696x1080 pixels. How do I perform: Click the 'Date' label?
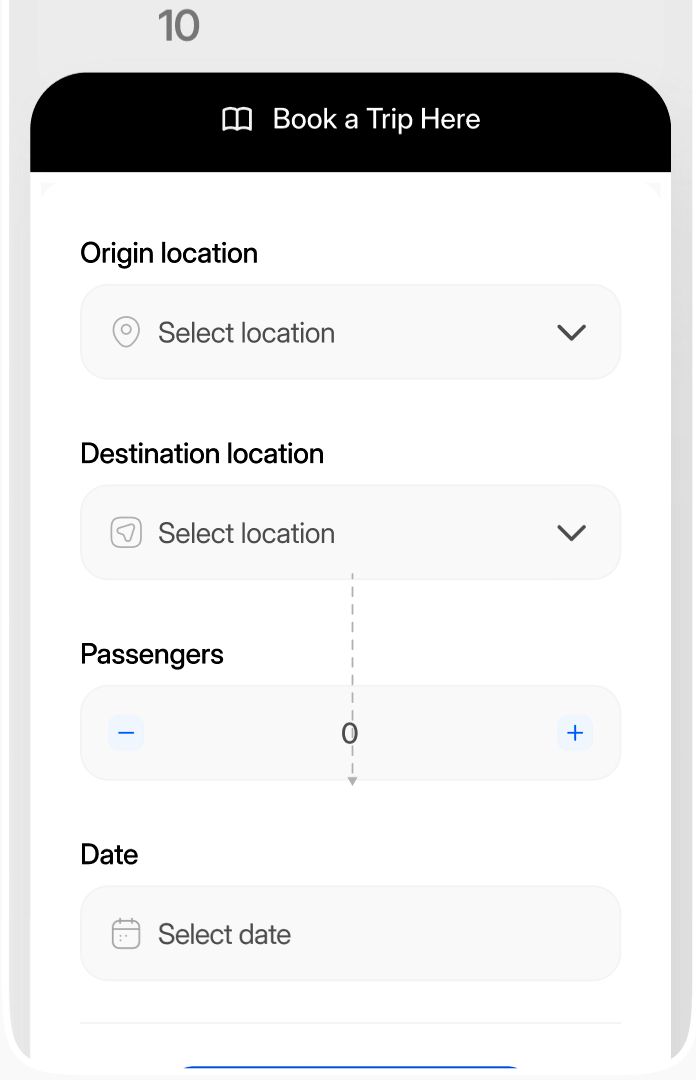tap(109, 854)
